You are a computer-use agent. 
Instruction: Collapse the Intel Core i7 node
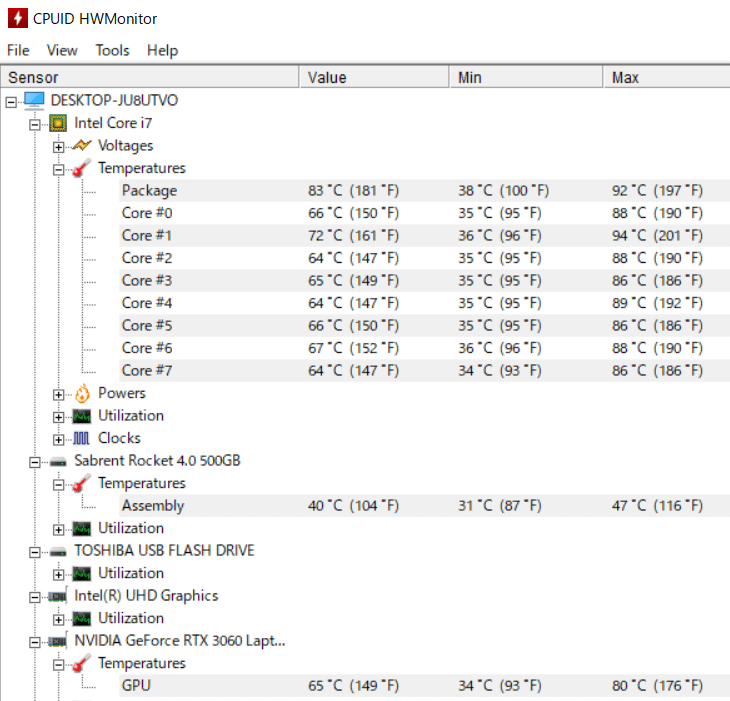(x=34, y=125)
